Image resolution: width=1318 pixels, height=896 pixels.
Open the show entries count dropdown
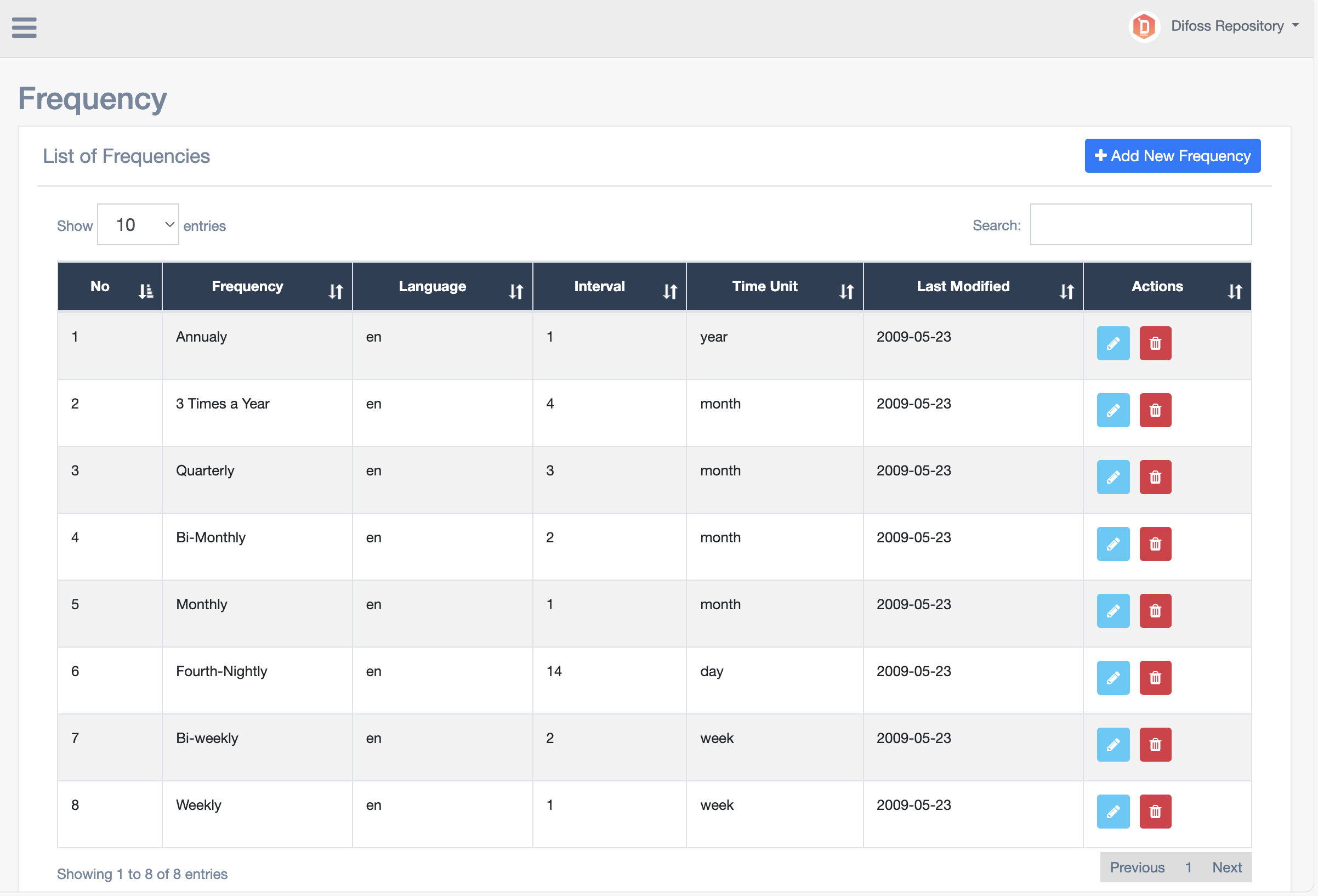click(138, 225)
